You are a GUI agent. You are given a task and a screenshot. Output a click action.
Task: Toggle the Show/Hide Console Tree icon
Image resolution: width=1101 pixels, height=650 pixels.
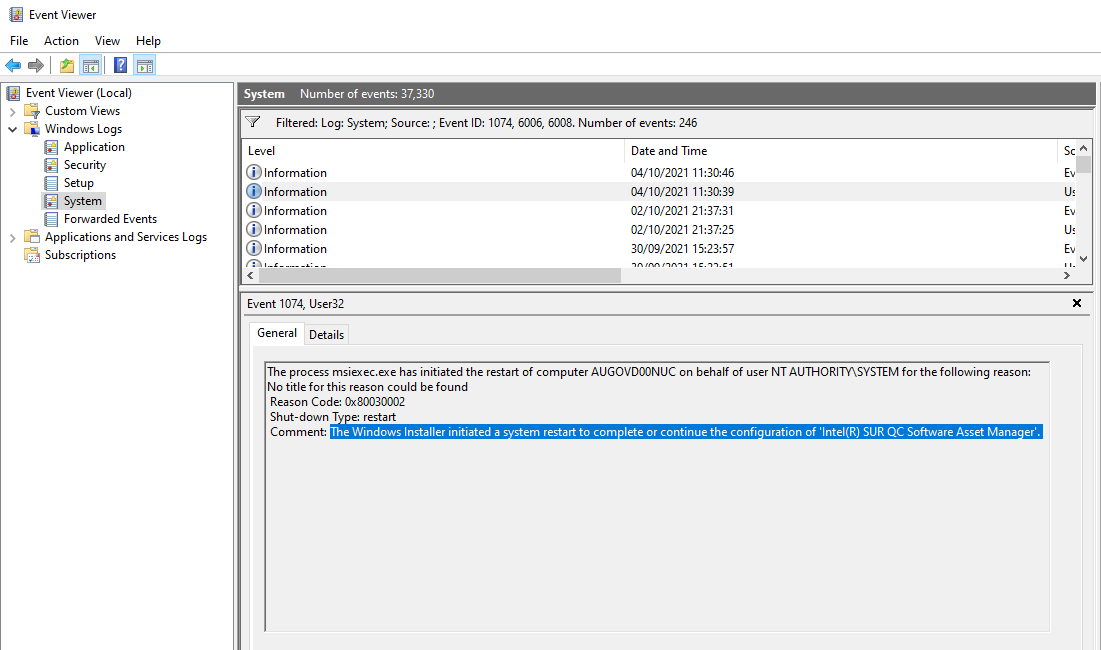[x=91, y=66]
